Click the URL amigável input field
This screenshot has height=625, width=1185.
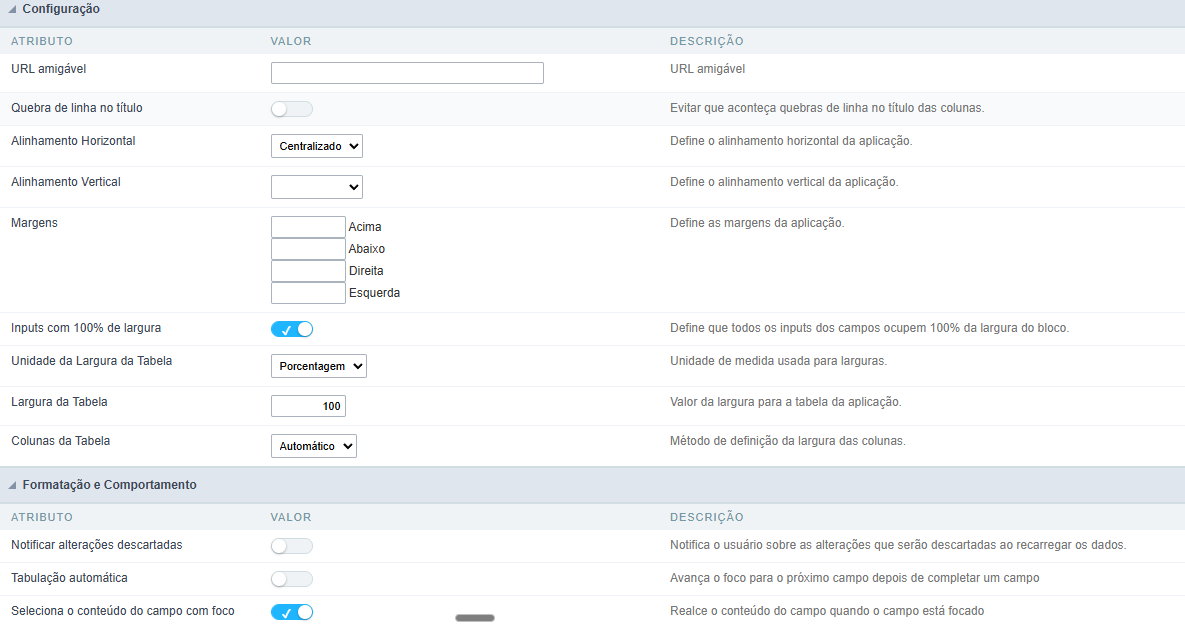tap(407, 73)
